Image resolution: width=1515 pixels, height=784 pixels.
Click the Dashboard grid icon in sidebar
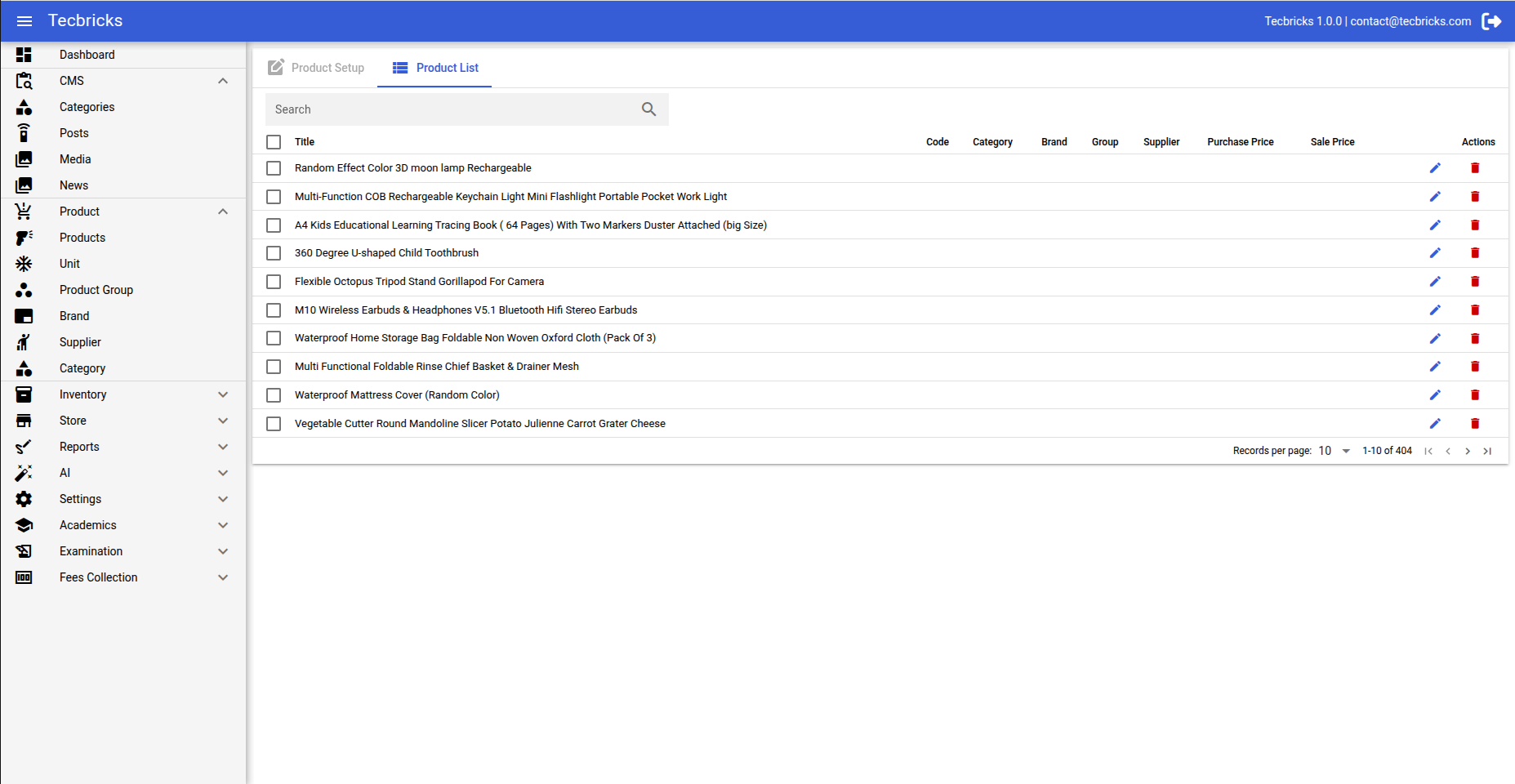24,55
